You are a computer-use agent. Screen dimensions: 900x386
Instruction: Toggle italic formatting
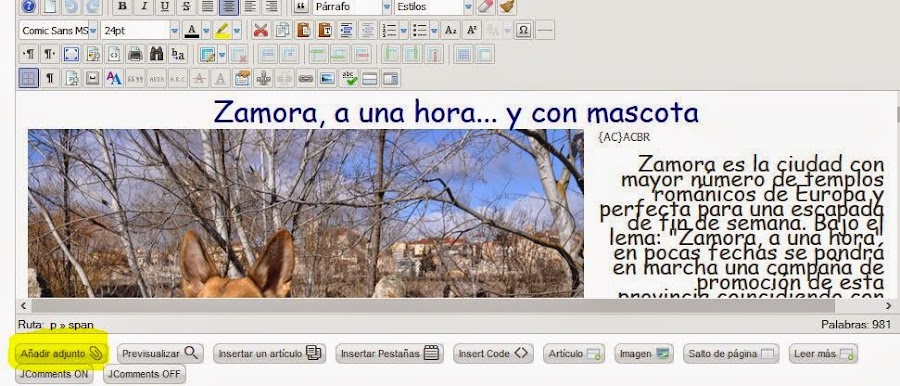coord(143,6)
